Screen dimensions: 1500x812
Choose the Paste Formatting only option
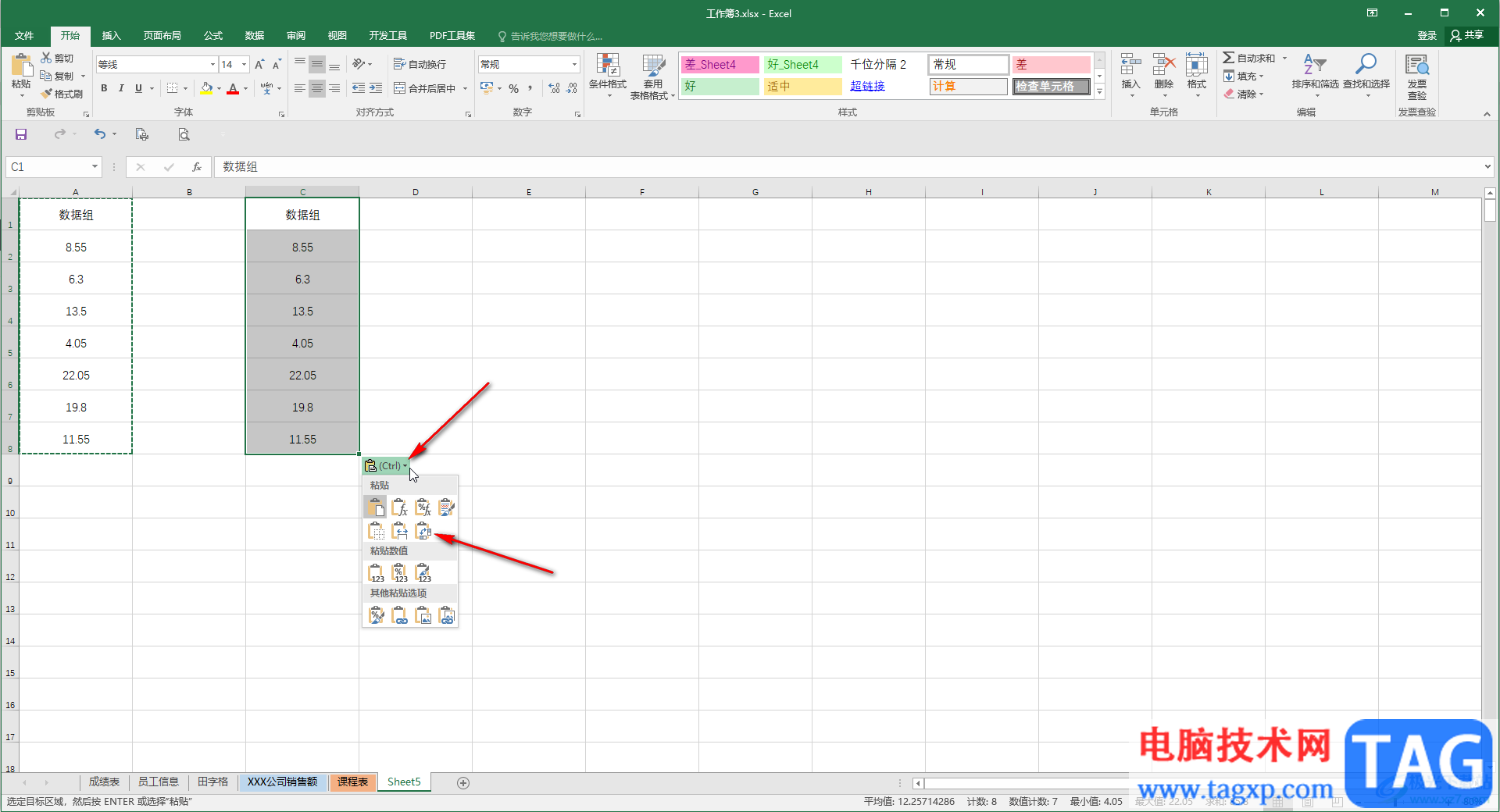[x=377, y=616]
